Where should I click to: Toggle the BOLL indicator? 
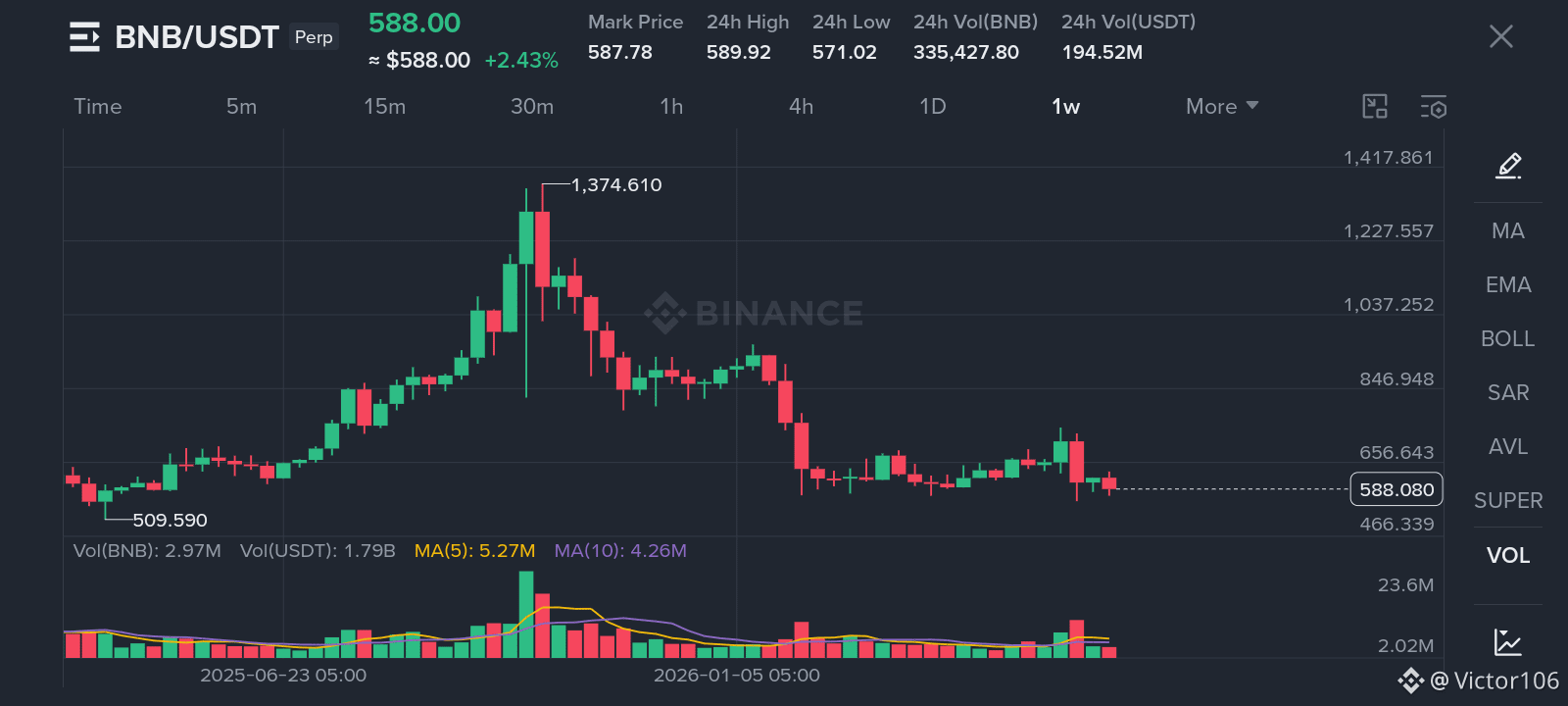click(1507, 338)
